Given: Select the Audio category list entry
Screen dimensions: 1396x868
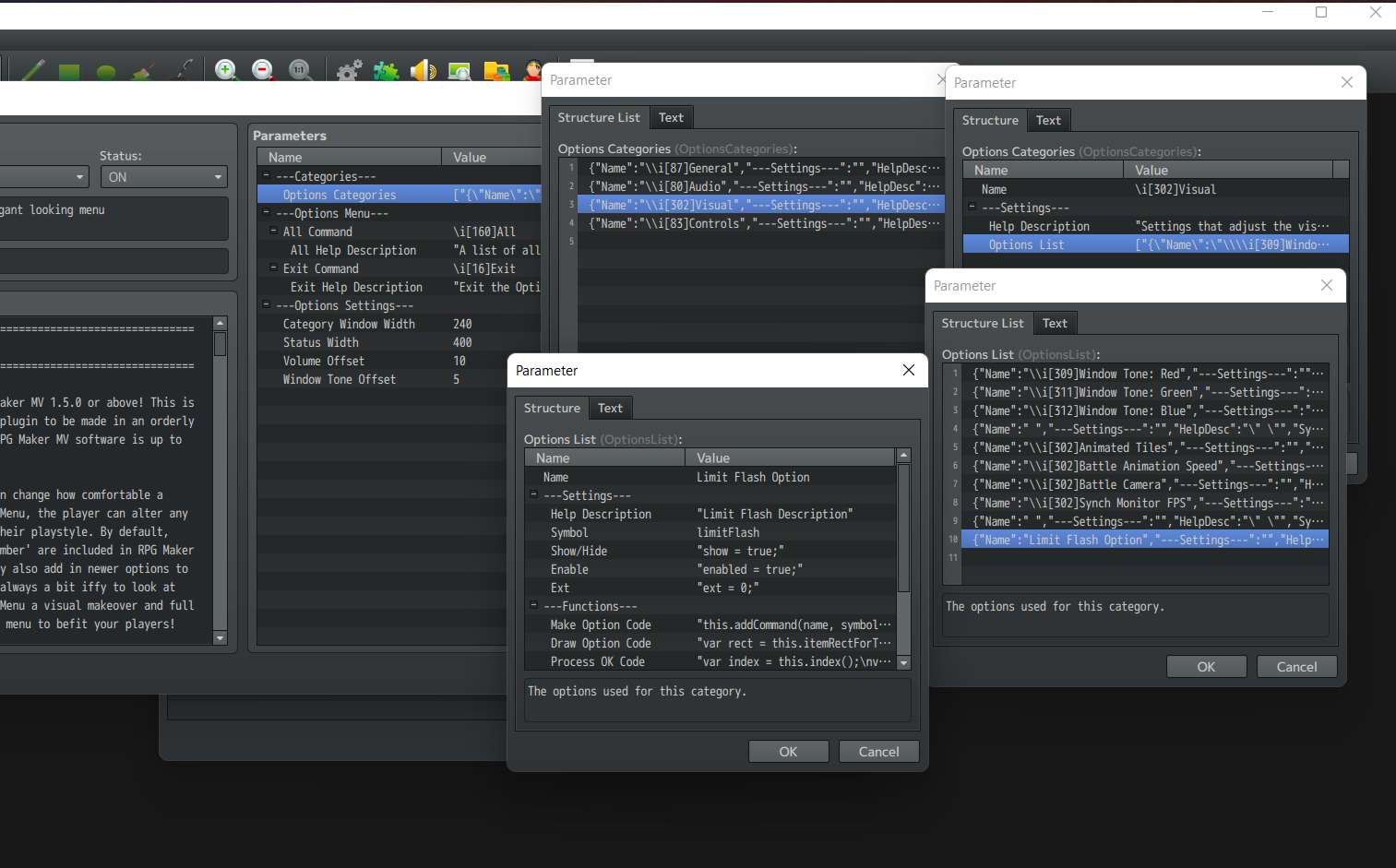Looking at the screenshot, I should [761, 186].
